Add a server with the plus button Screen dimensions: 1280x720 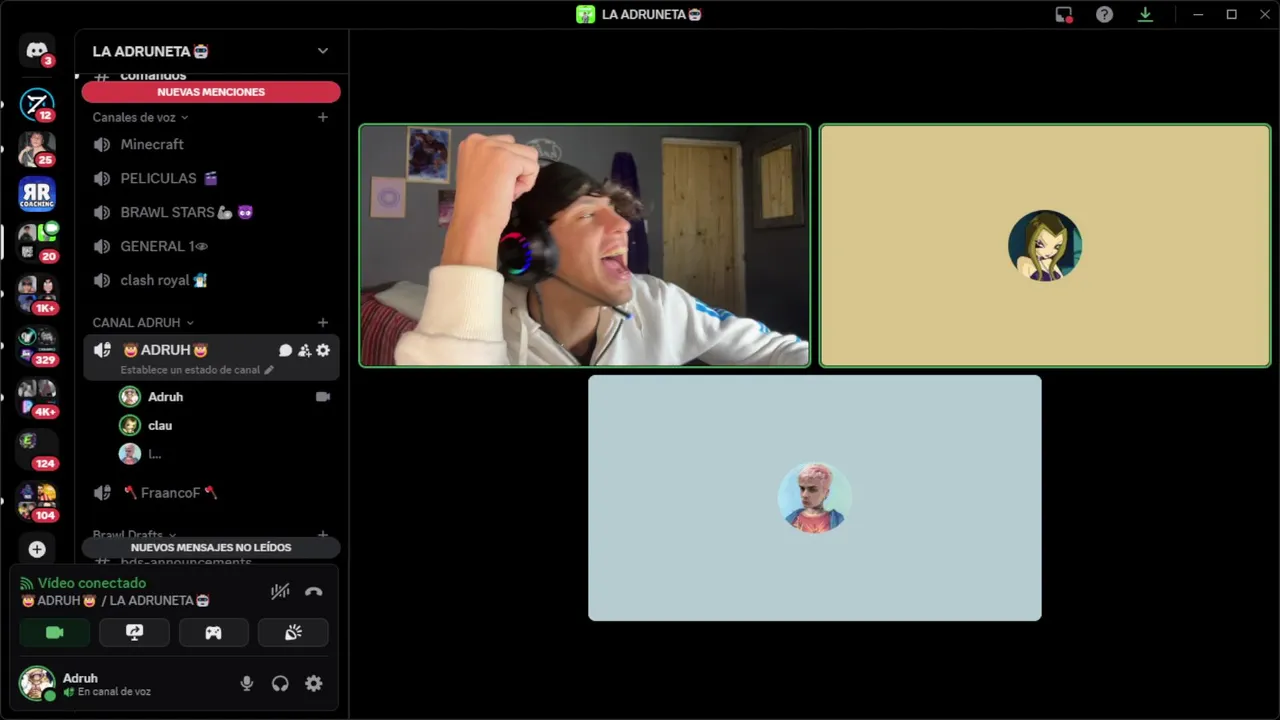(x=37, y=549)
